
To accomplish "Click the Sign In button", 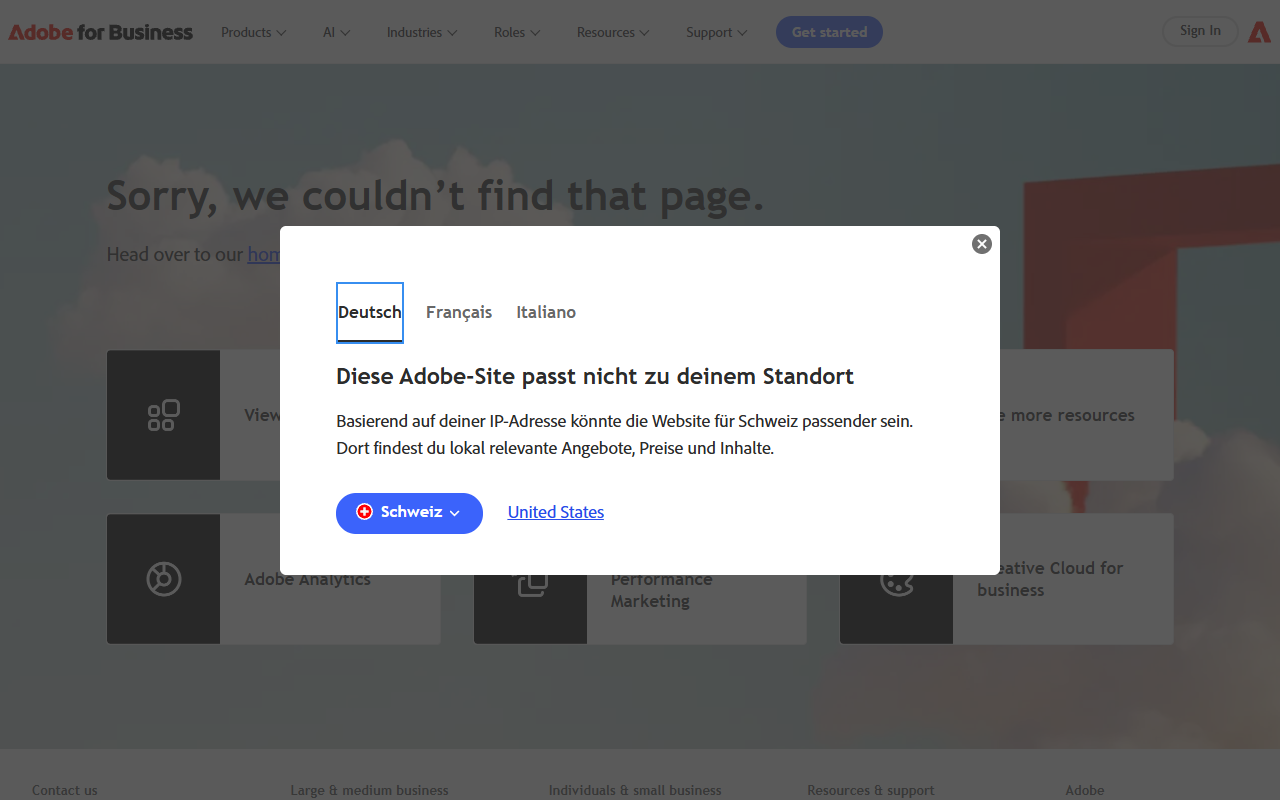I will coord(1200,31).
